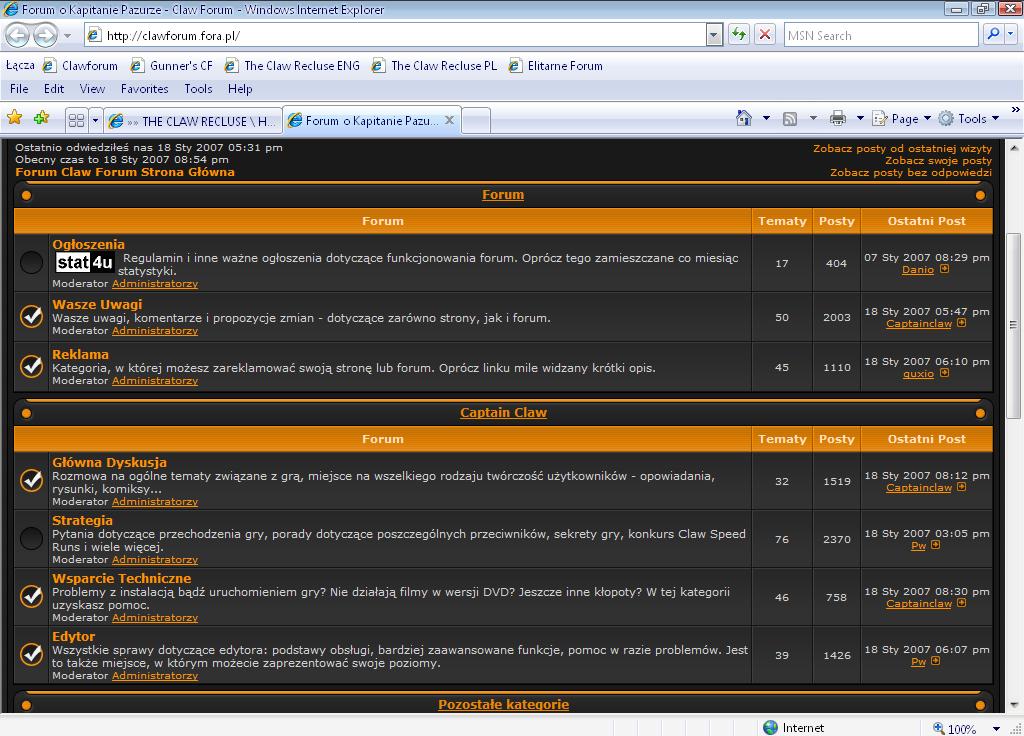The image size is (1024, 736).
Task: Click the Back navigation arrow
Action: [x=18, y=35]
